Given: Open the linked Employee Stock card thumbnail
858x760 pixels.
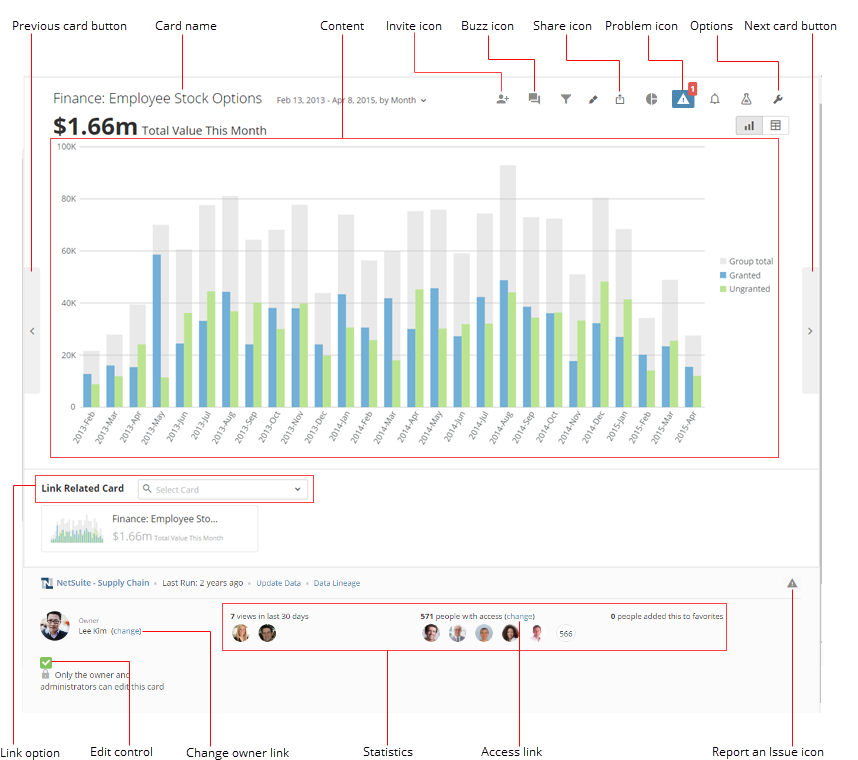Looking at the screenshot, I should pyautogui.click(x=149, y=528).
